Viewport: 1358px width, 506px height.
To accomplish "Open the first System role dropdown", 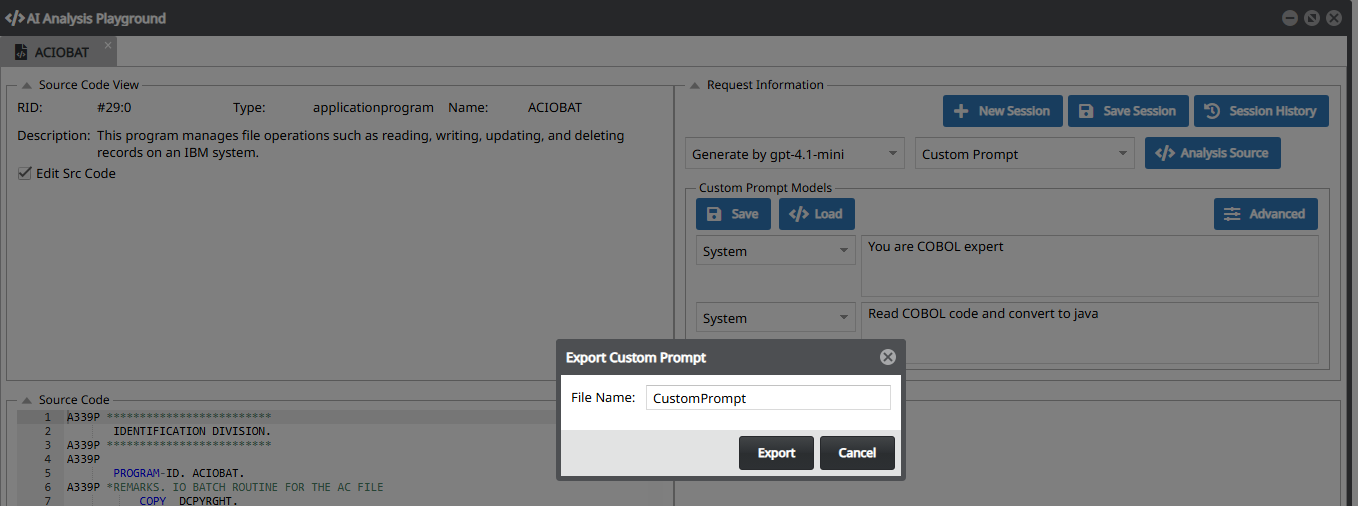I will point(775,252).
